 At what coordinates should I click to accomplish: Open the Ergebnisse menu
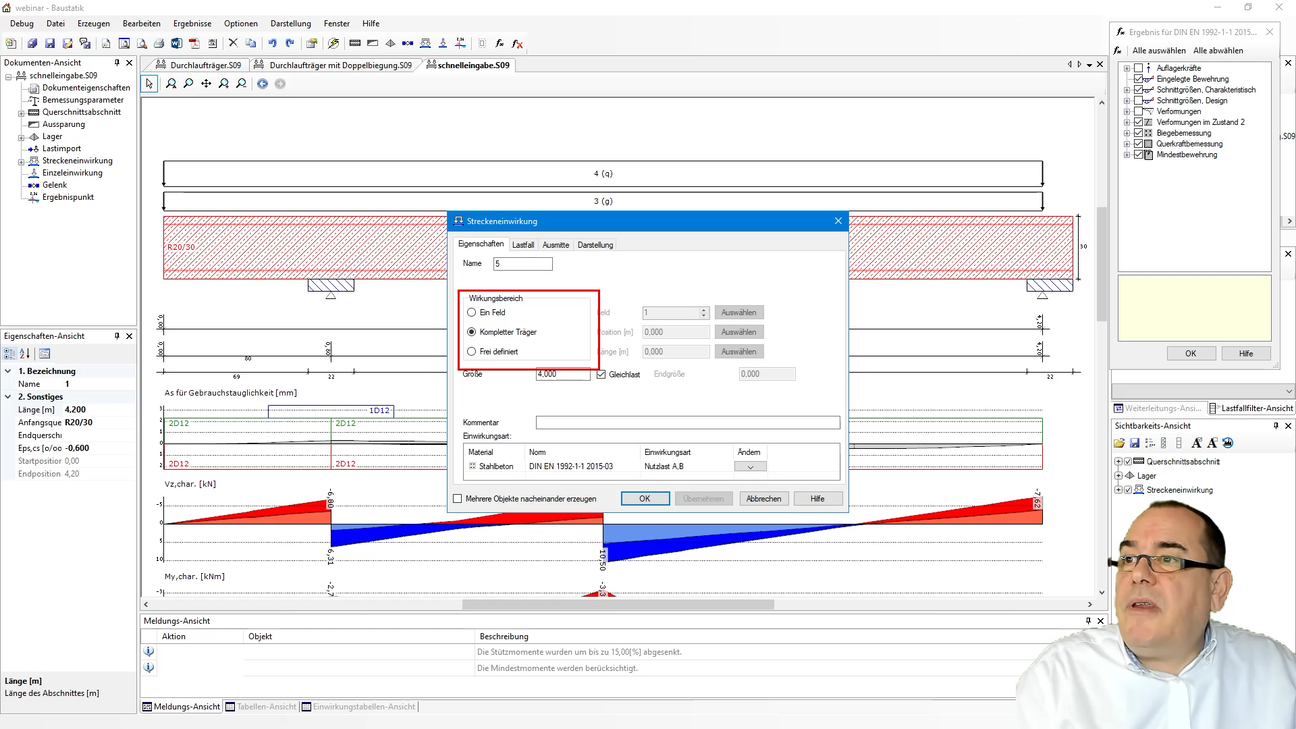click(192, 23)
